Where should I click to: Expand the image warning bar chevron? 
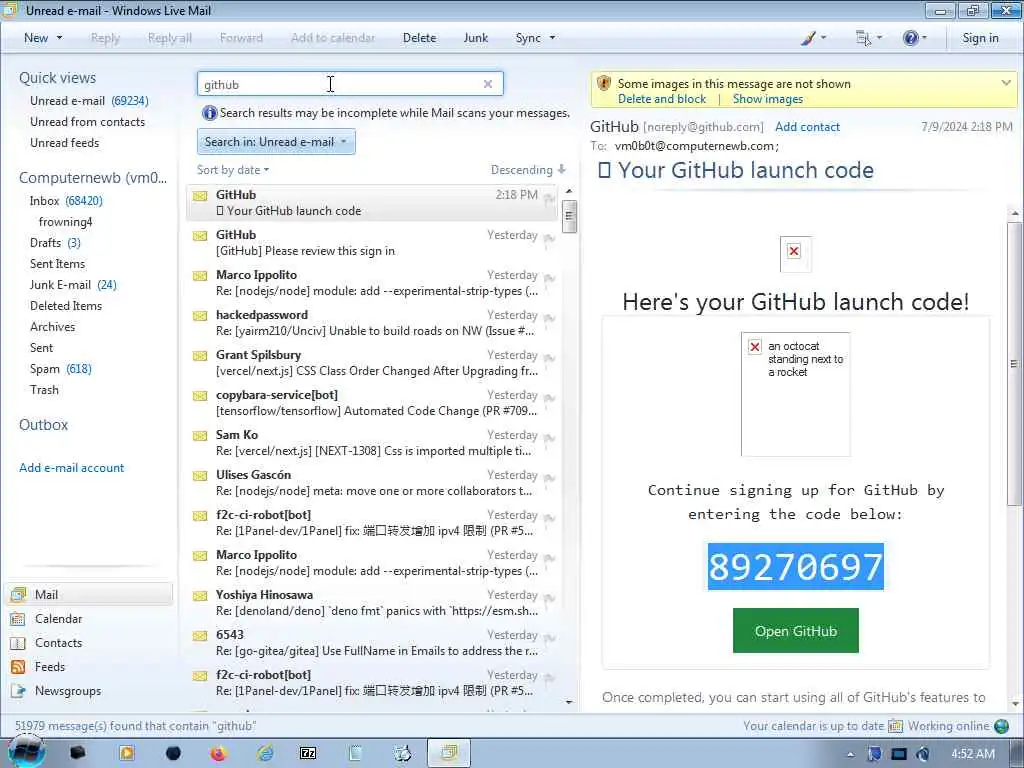[x=1006, y=83]
